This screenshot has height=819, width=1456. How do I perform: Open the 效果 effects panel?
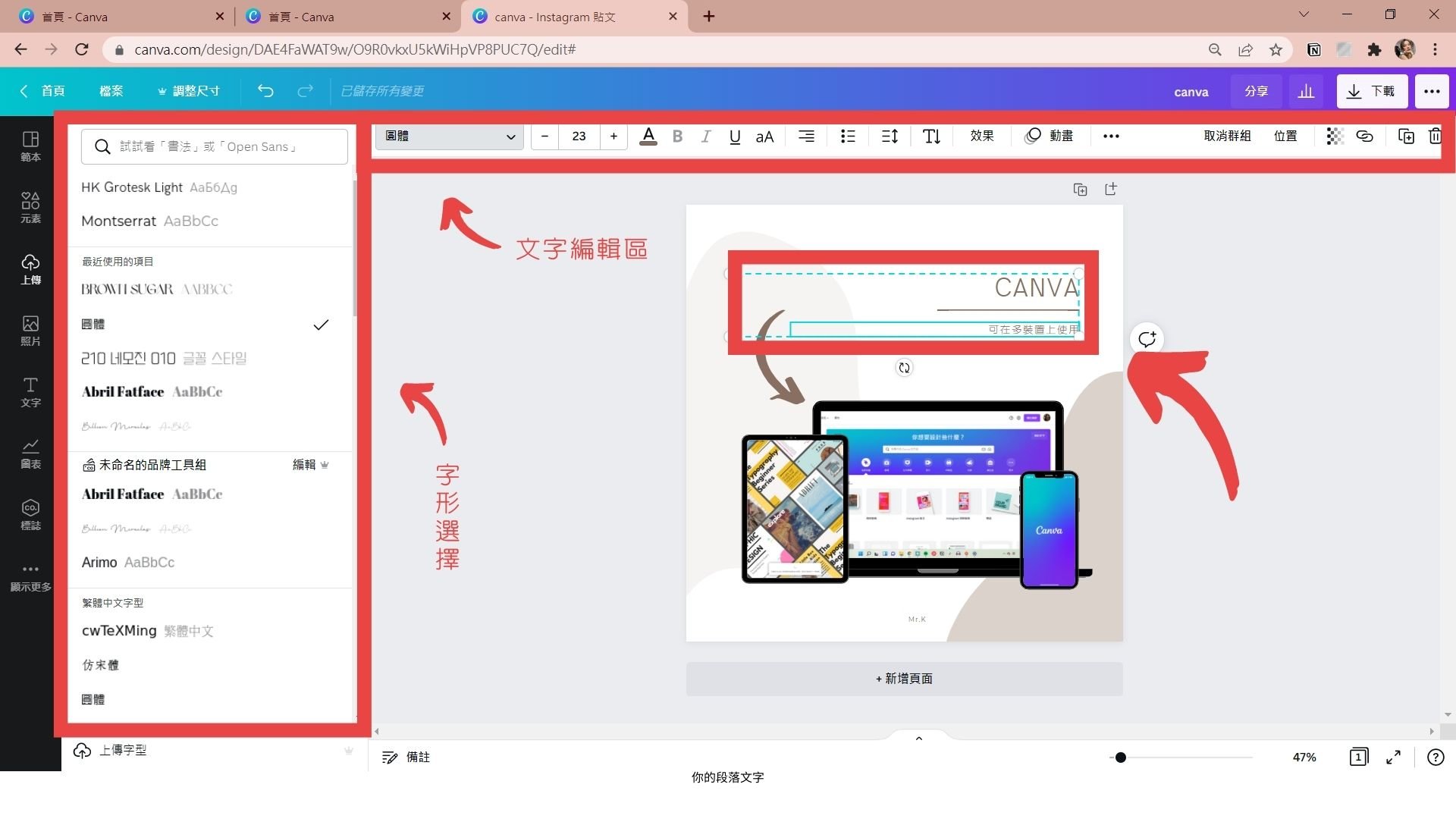click(982, 136)
